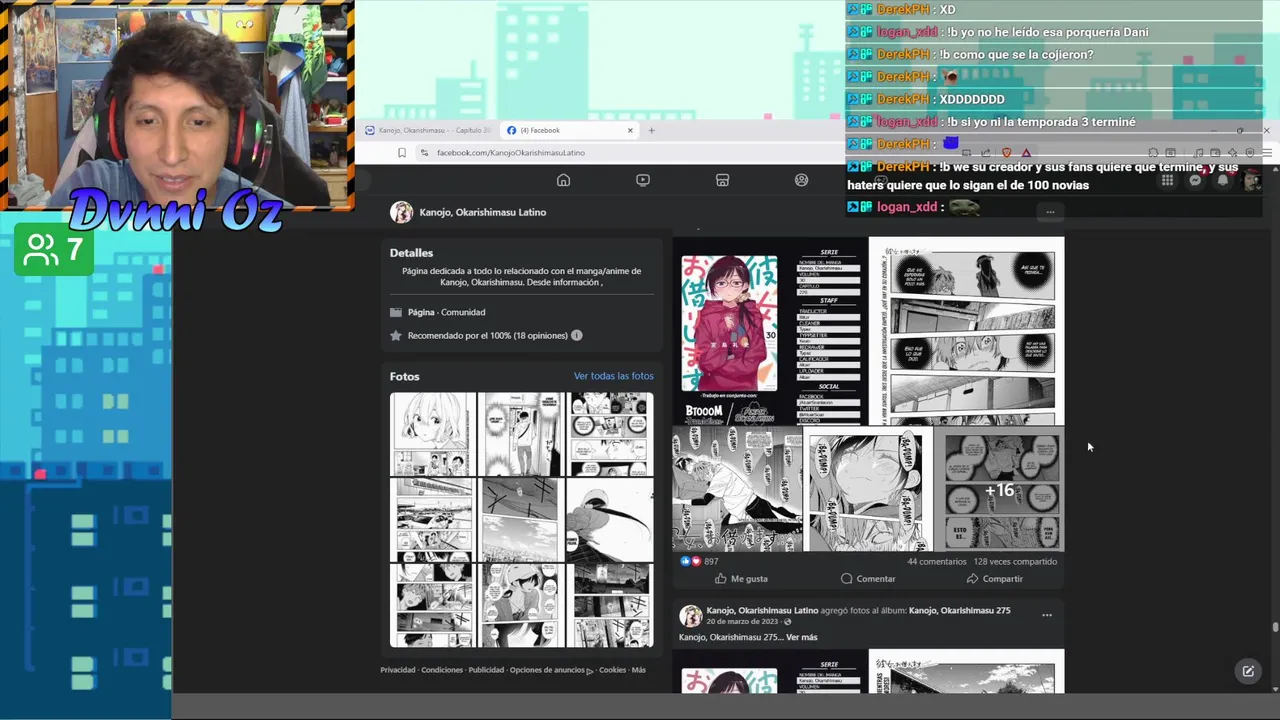Close the Facebook browser tab
This screenshot has width=1280, height=720.
[630, 130]
